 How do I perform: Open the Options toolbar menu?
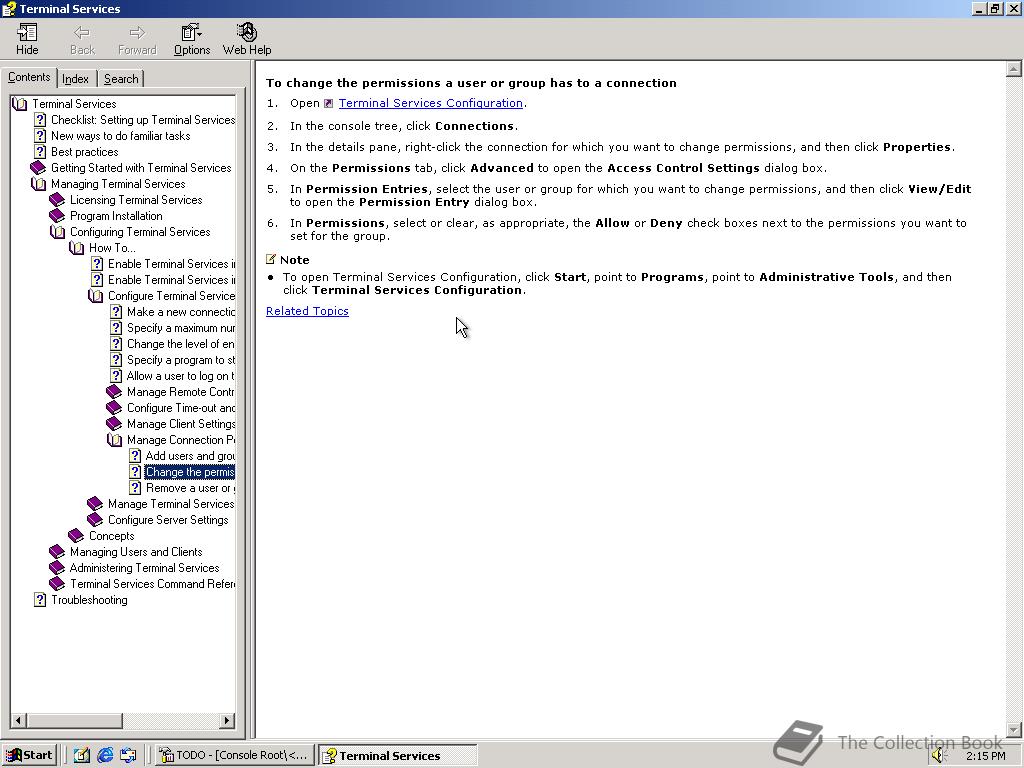click(x=192, y=39)
